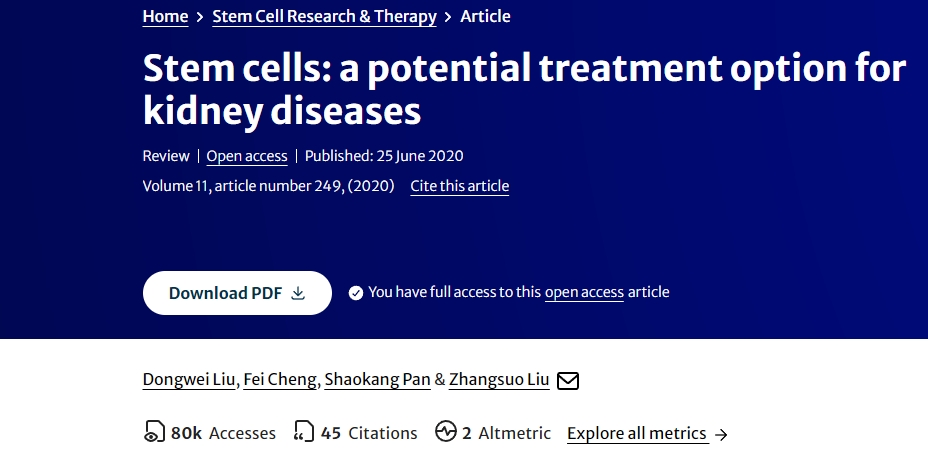Click the Citations quote icon
The width and height of the screenshot is (928, 463).
[304, 433]
